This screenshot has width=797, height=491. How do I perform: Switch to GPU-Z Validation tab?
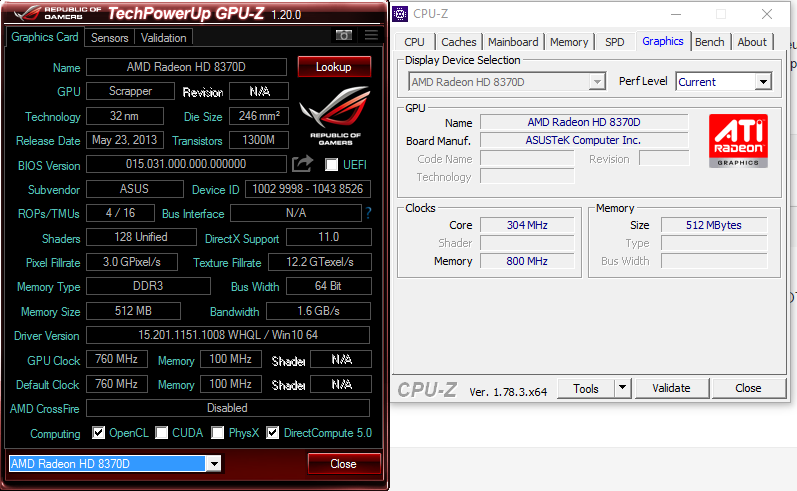pos(164,38)
